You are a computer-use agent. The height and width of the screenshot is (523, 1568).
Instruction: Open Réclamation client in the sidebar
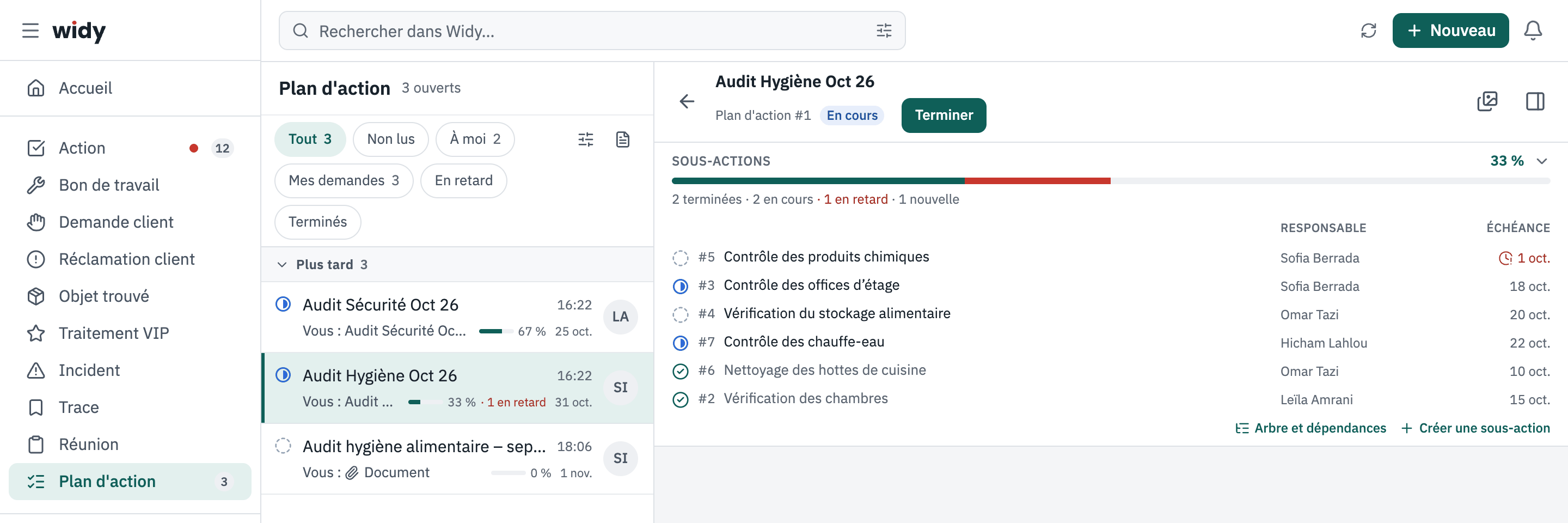point(130,259)
